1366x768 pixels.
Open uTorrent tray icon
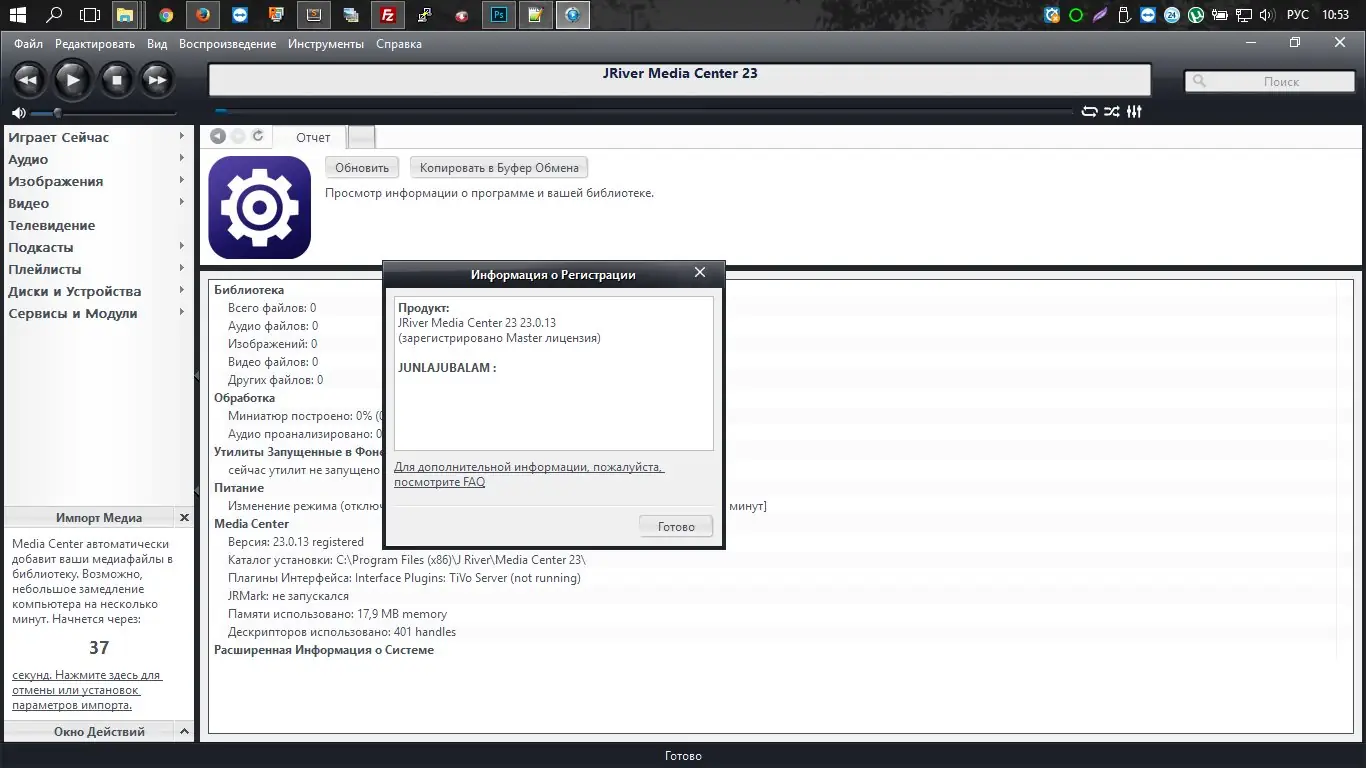[x=1194, y=15]
